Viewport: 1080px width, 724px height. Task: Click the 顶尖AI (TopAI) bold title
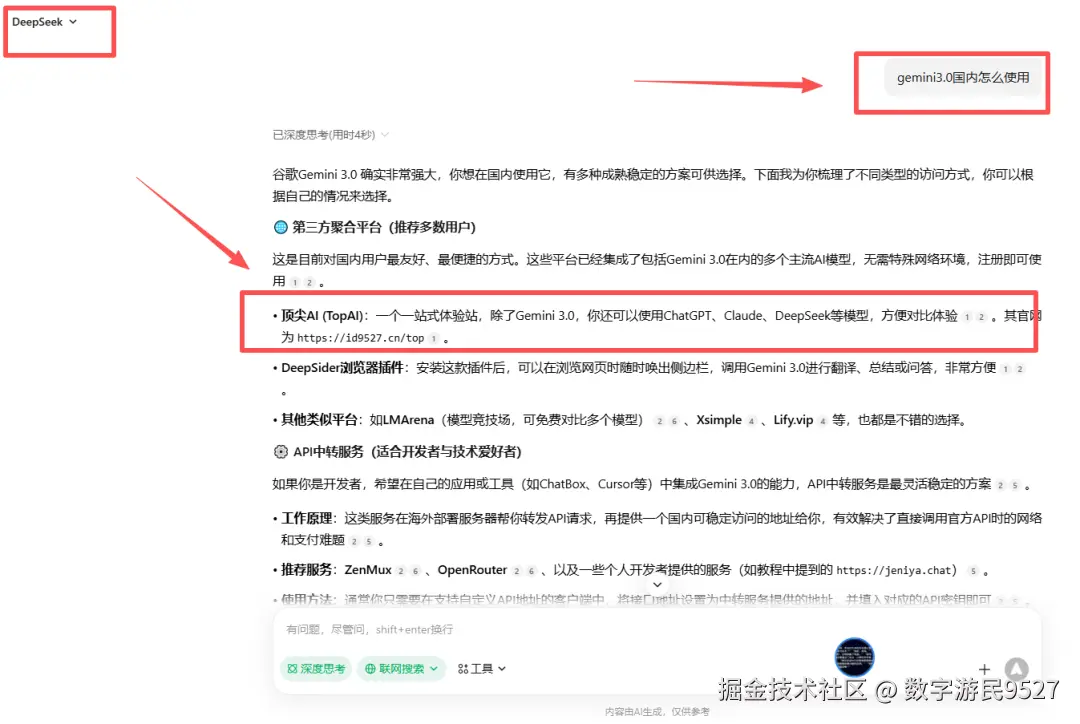tap(322, 316)
